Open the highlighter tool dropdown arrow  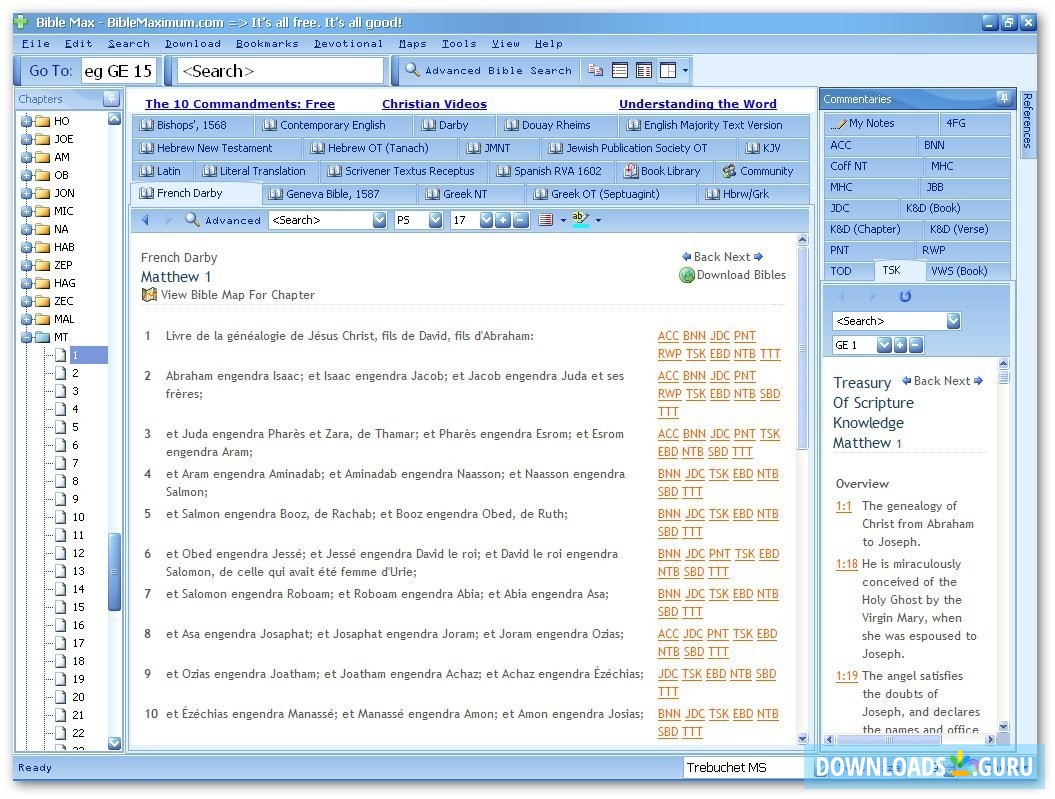pyautogui.click(x=598, y=220)
